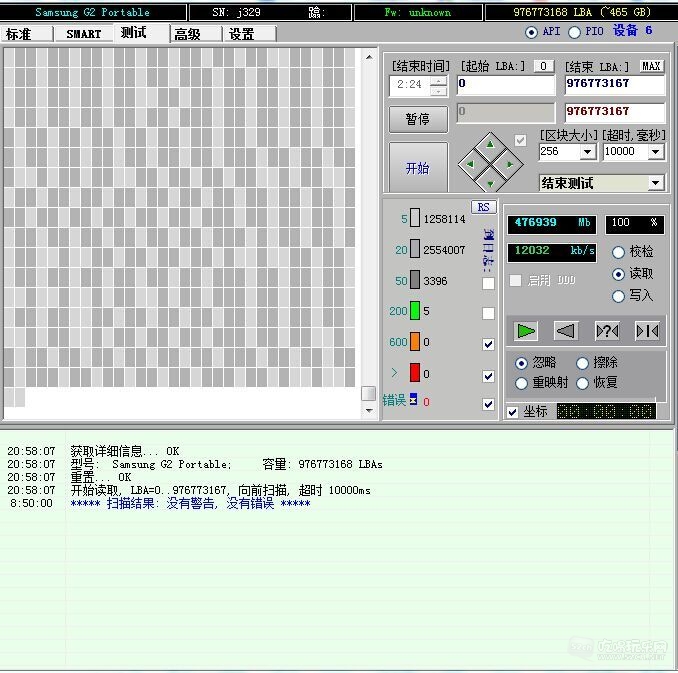
Task: Click the green 200ms block swatch
Action: pos(414,311)
